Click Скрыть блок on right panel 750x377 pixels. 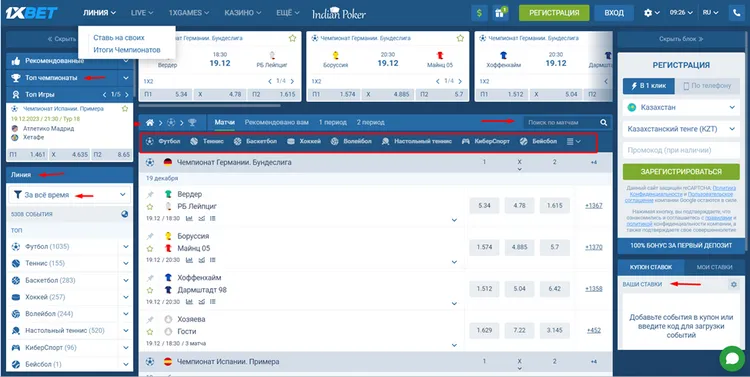[681, 39]
